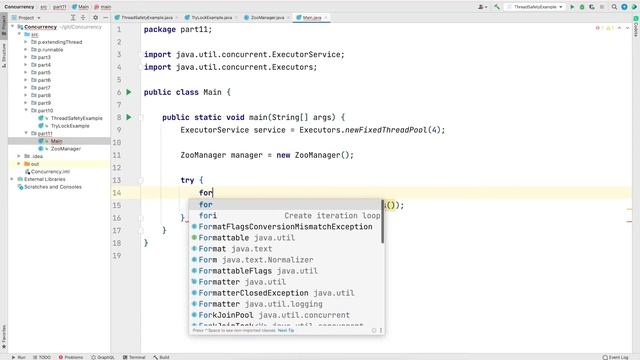Screen dimensions: 640x360
Task: Click the Next Tip link in popup
Action: coord(286,330)
